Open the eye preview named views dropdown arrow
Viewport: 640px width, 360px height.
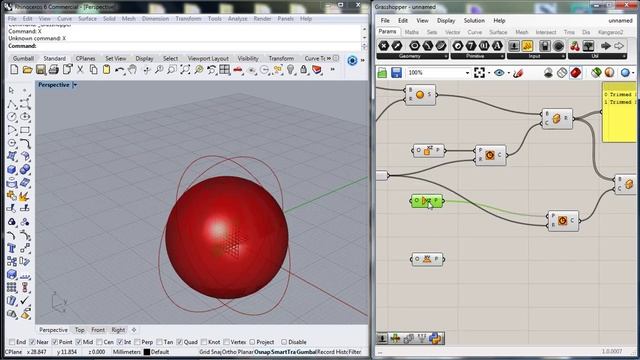509,73
